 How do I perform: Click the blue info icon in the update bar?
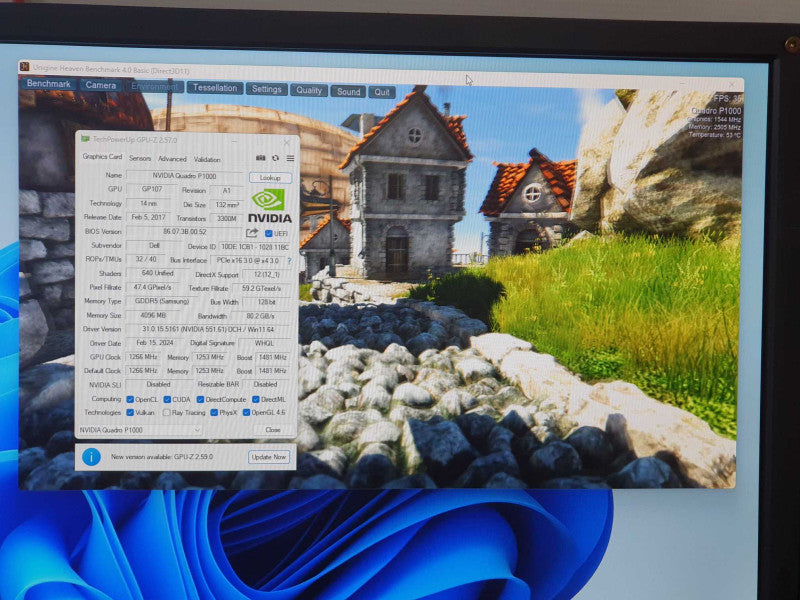coord(91,456)
